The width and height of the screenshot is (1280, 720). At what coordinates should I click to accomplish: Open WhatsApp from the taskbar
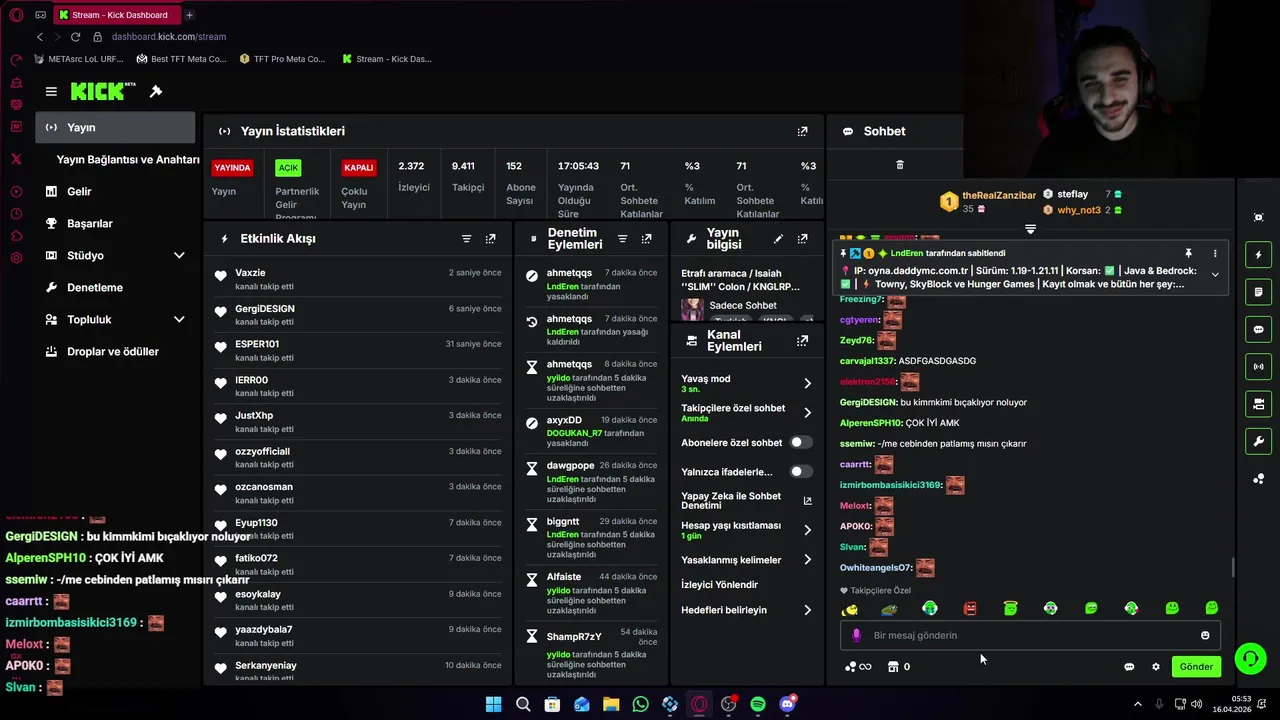point(640,704)
